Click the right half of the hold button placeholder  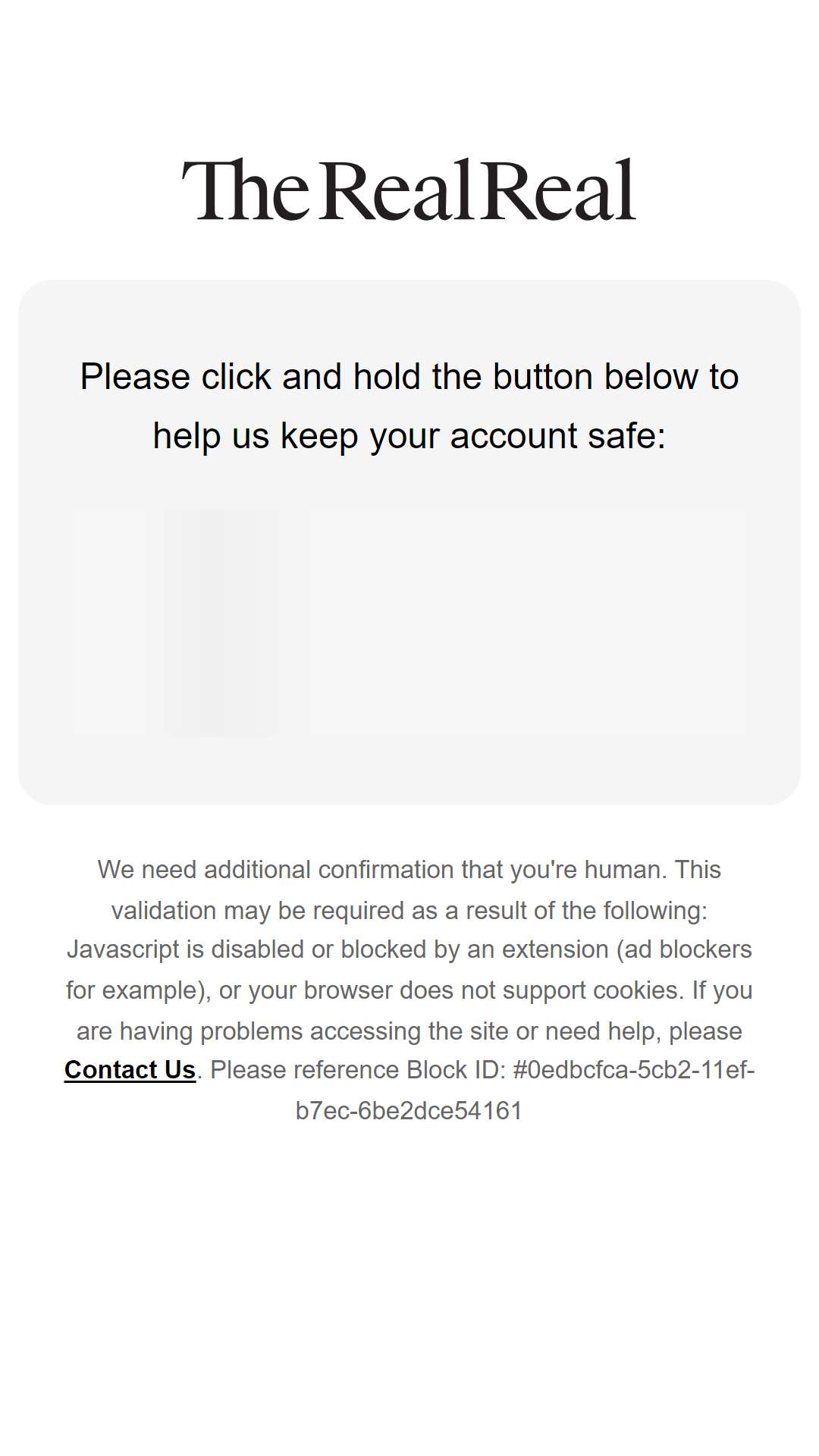coord(578,622)
